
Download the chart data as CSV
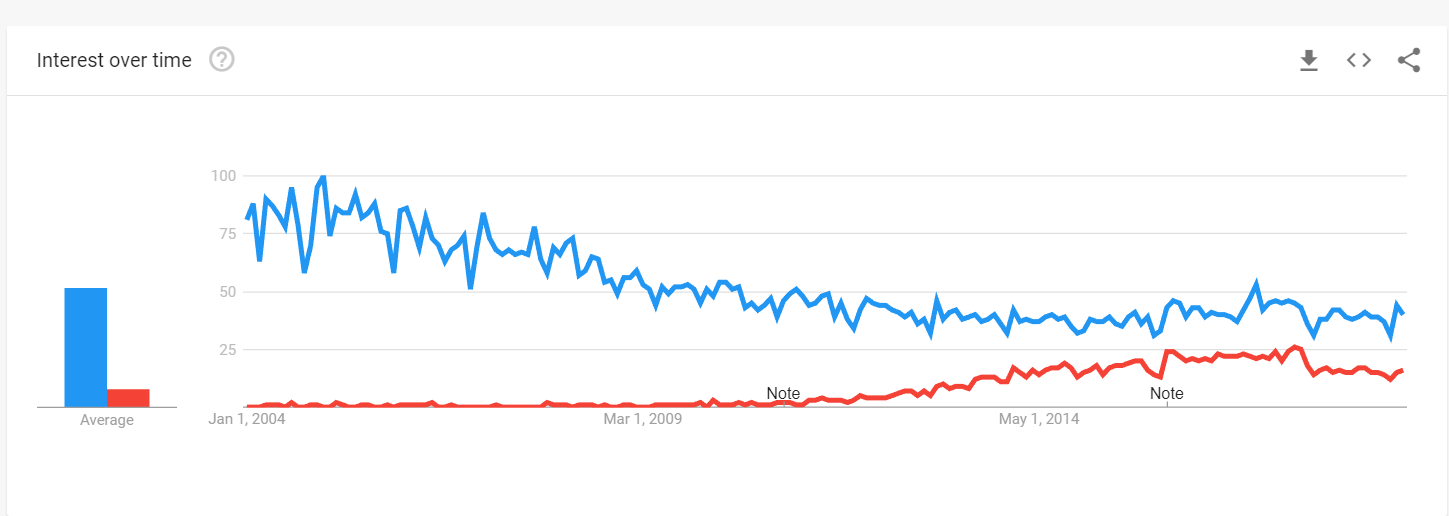click(x=1308, y=61)
